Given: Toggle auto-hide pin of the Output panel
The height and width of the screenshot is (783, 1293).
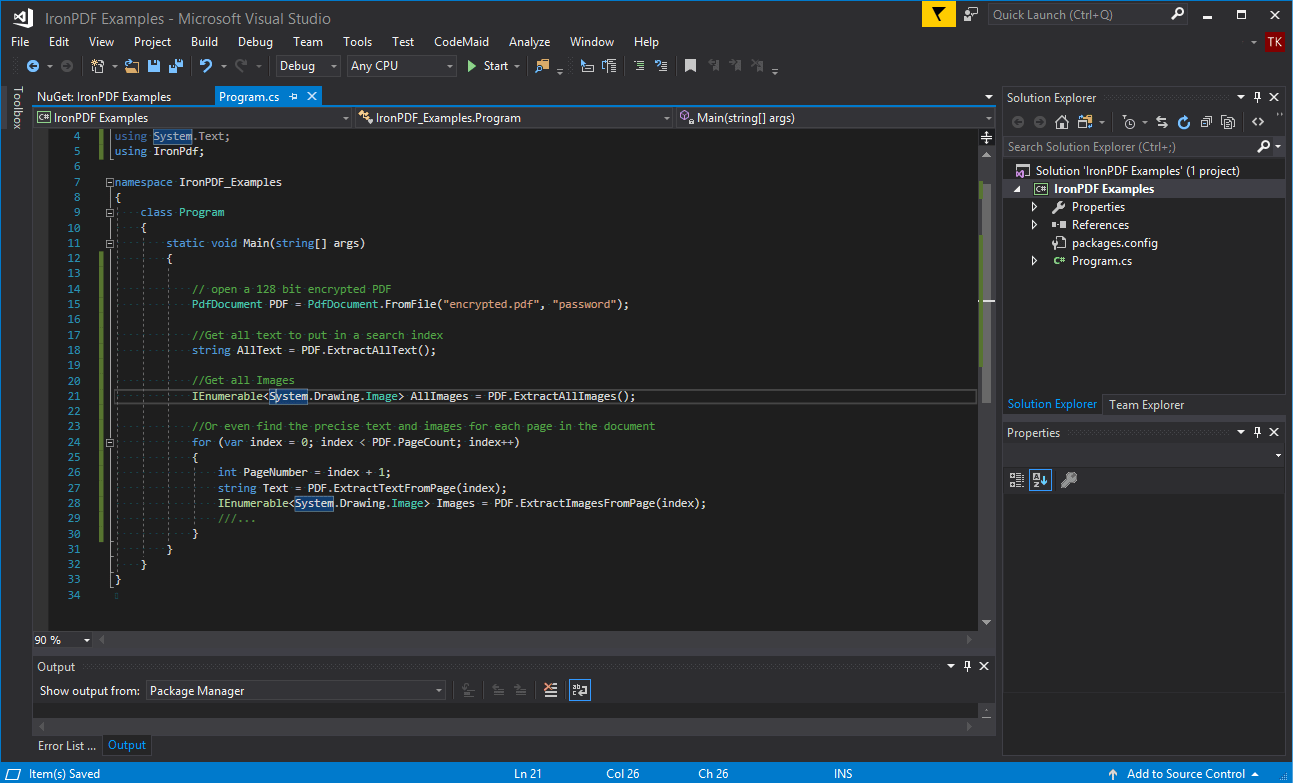Looking at the screenshot, I should tap(967, 666).
